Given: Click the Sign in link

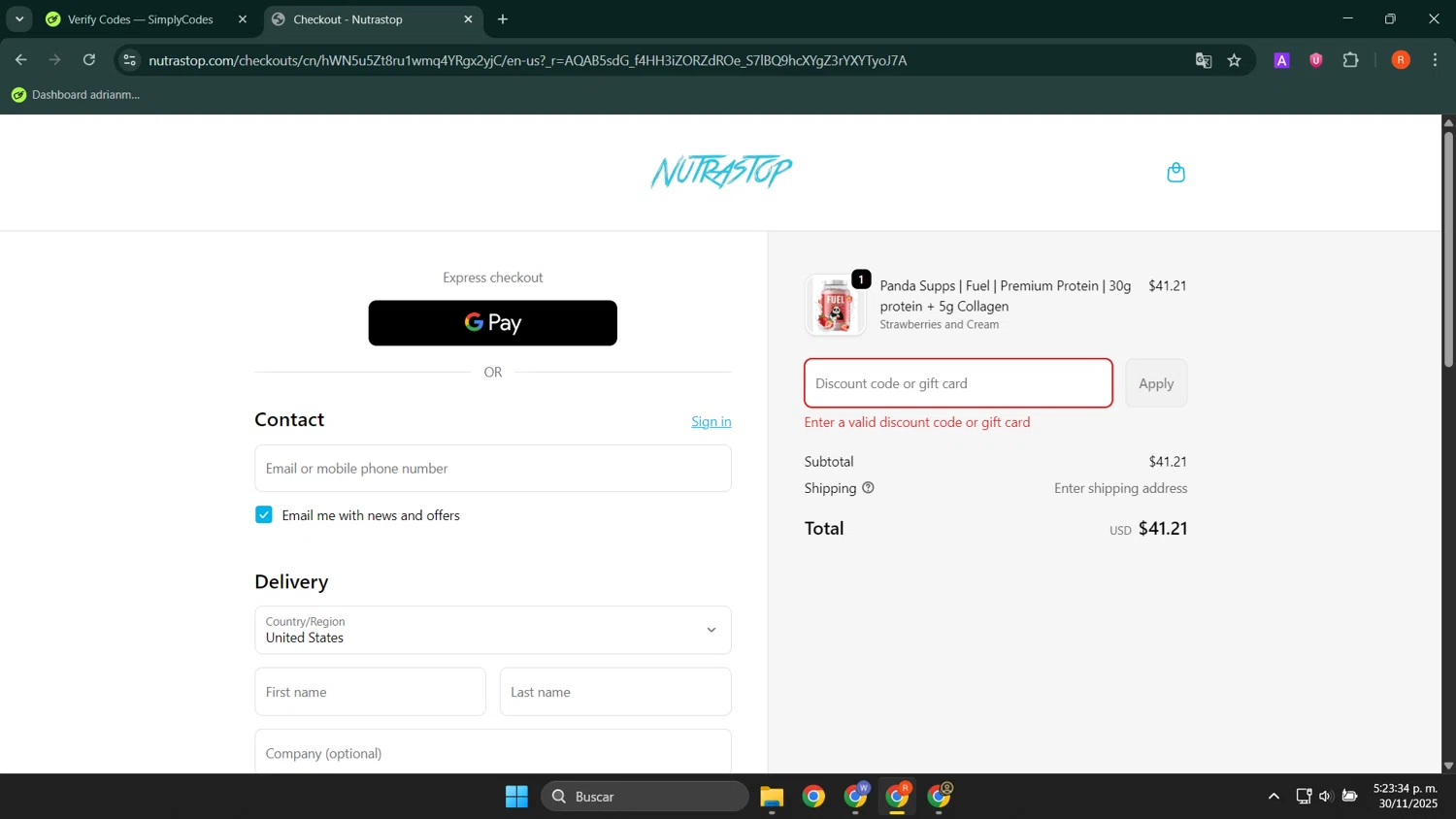Looking at the screenshot, I should 711,421.
